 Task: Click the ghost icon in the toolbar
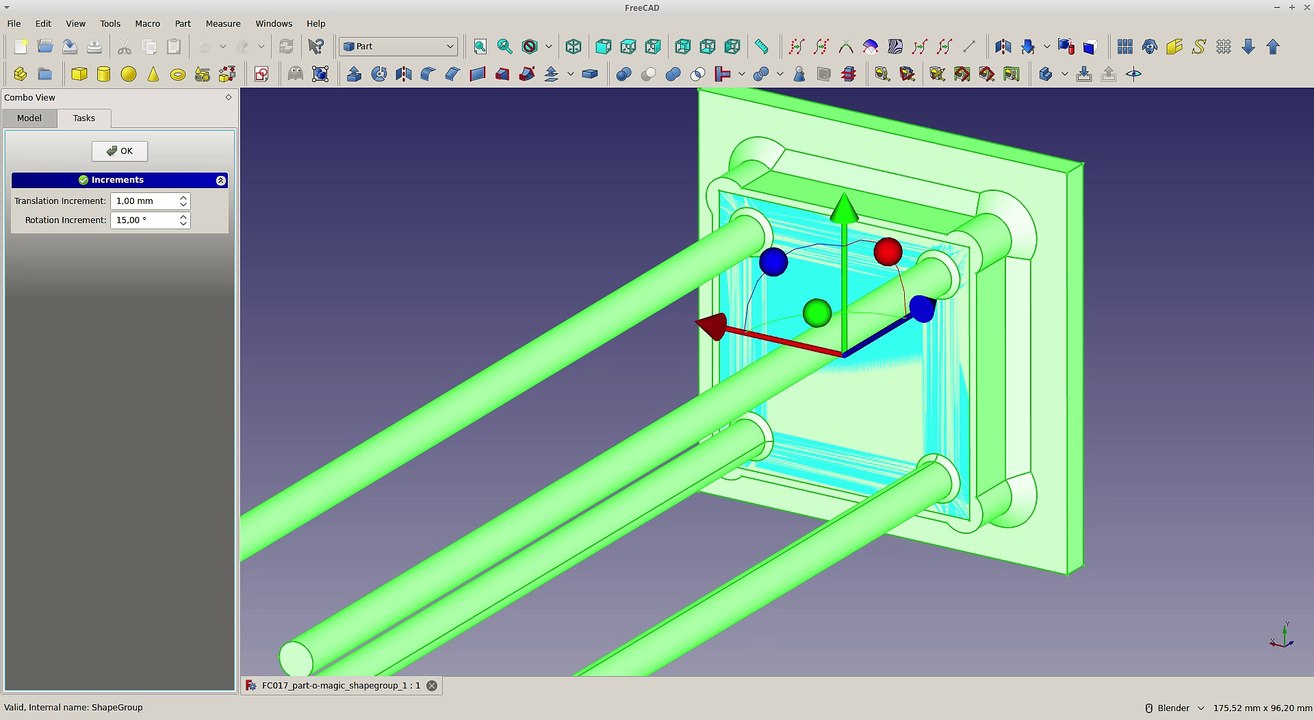click(x=295, y=74)
